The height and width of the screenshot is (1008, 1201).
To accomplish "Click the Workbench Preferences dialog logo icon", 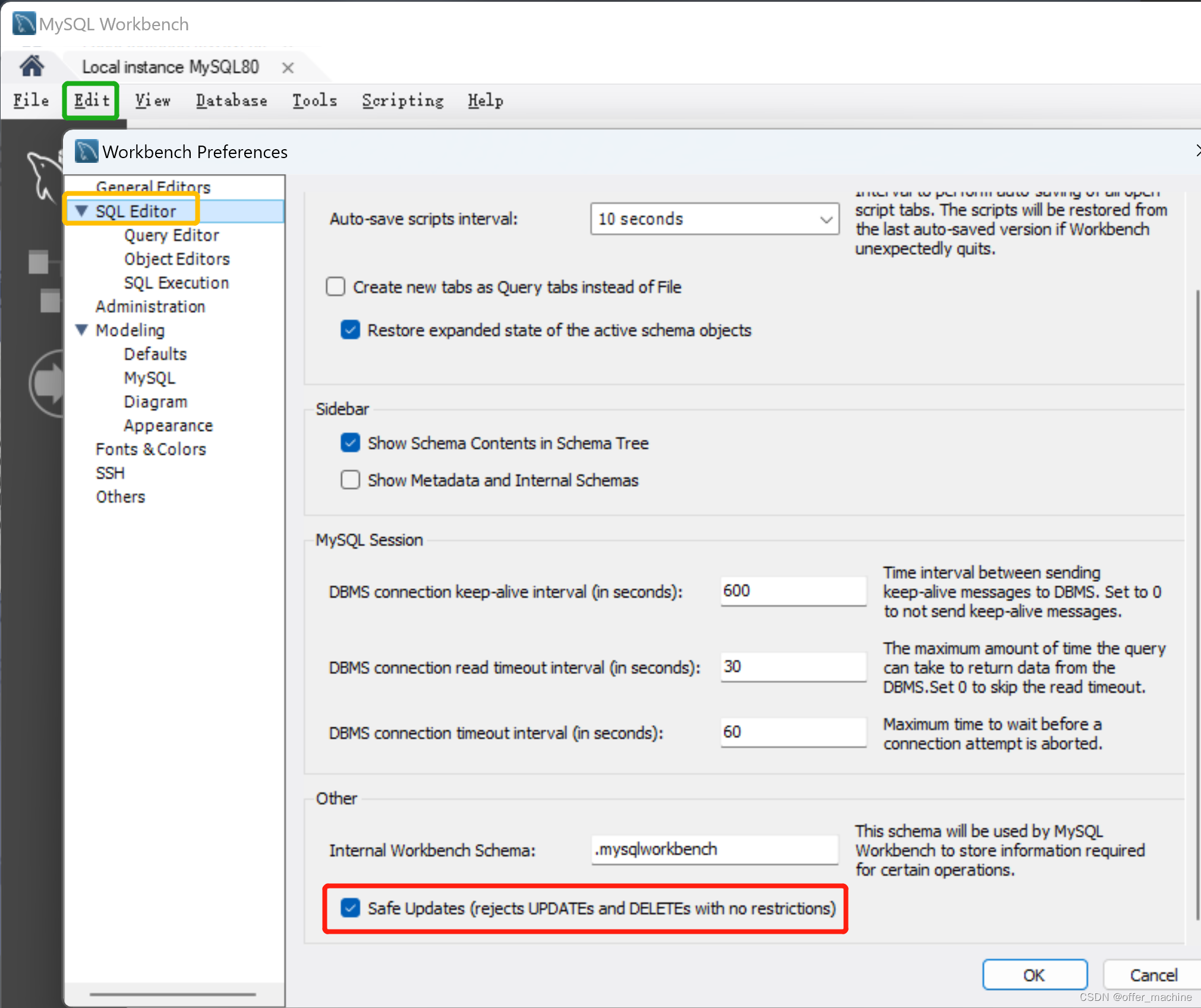I will point(86,152).
